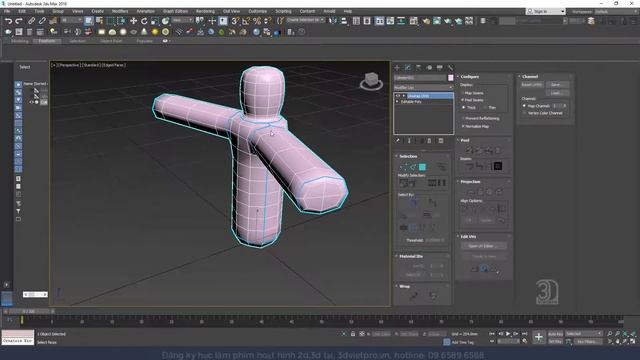The height and width of the screenshot is (360, 640).
Task: Toggle Prevent Reflattening checkbox
Action: (462, 118)
